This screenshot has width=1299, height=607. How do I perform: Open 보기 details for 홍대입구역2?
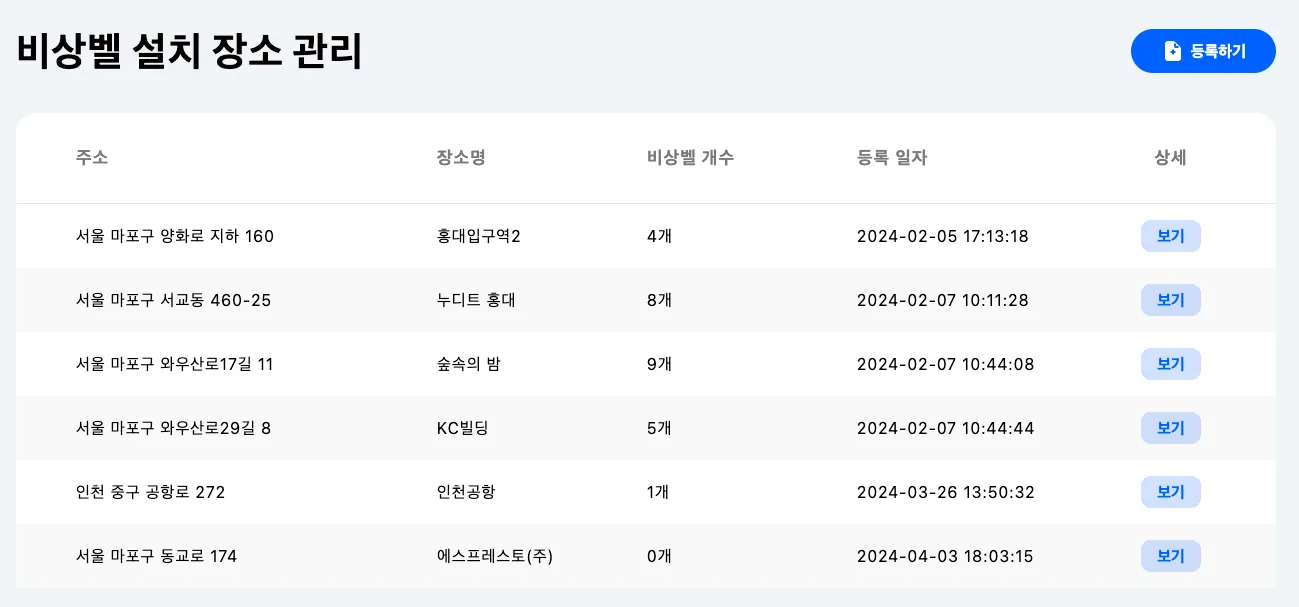pyautogui.click(x=1170, y=236)
